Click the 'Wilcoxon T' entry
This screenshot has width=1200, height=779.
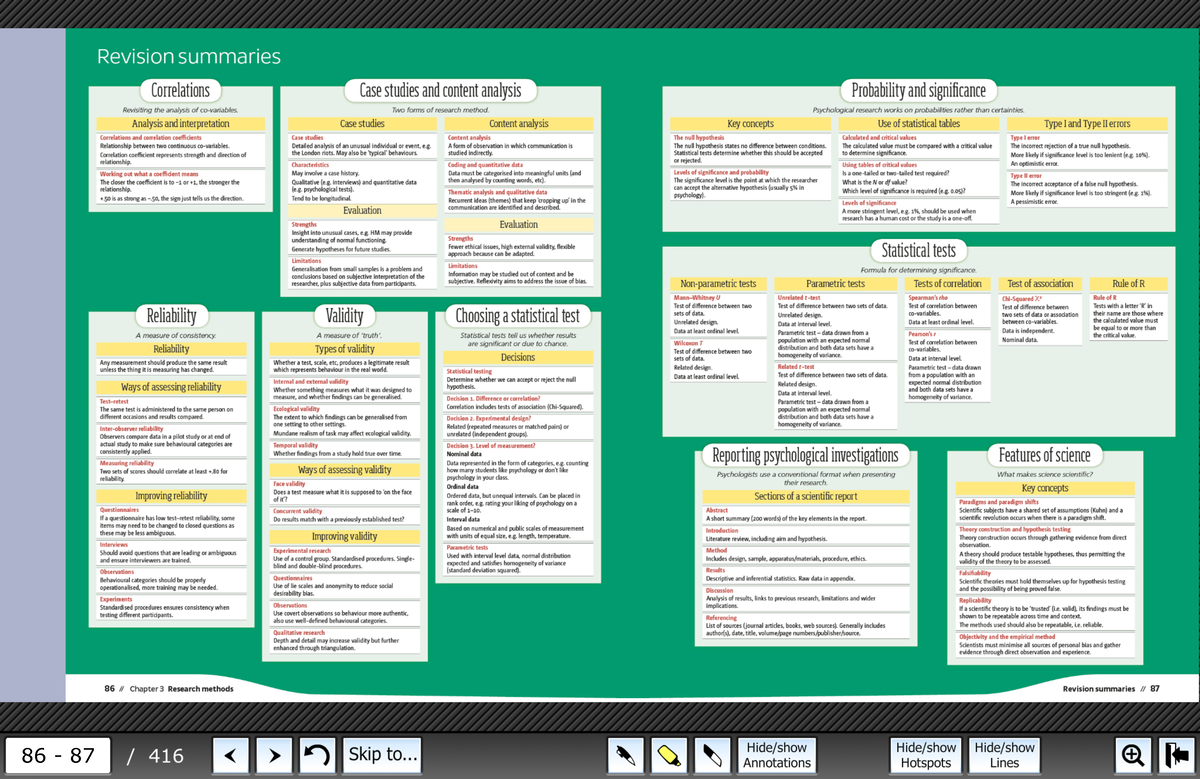[x=687, y=344]
